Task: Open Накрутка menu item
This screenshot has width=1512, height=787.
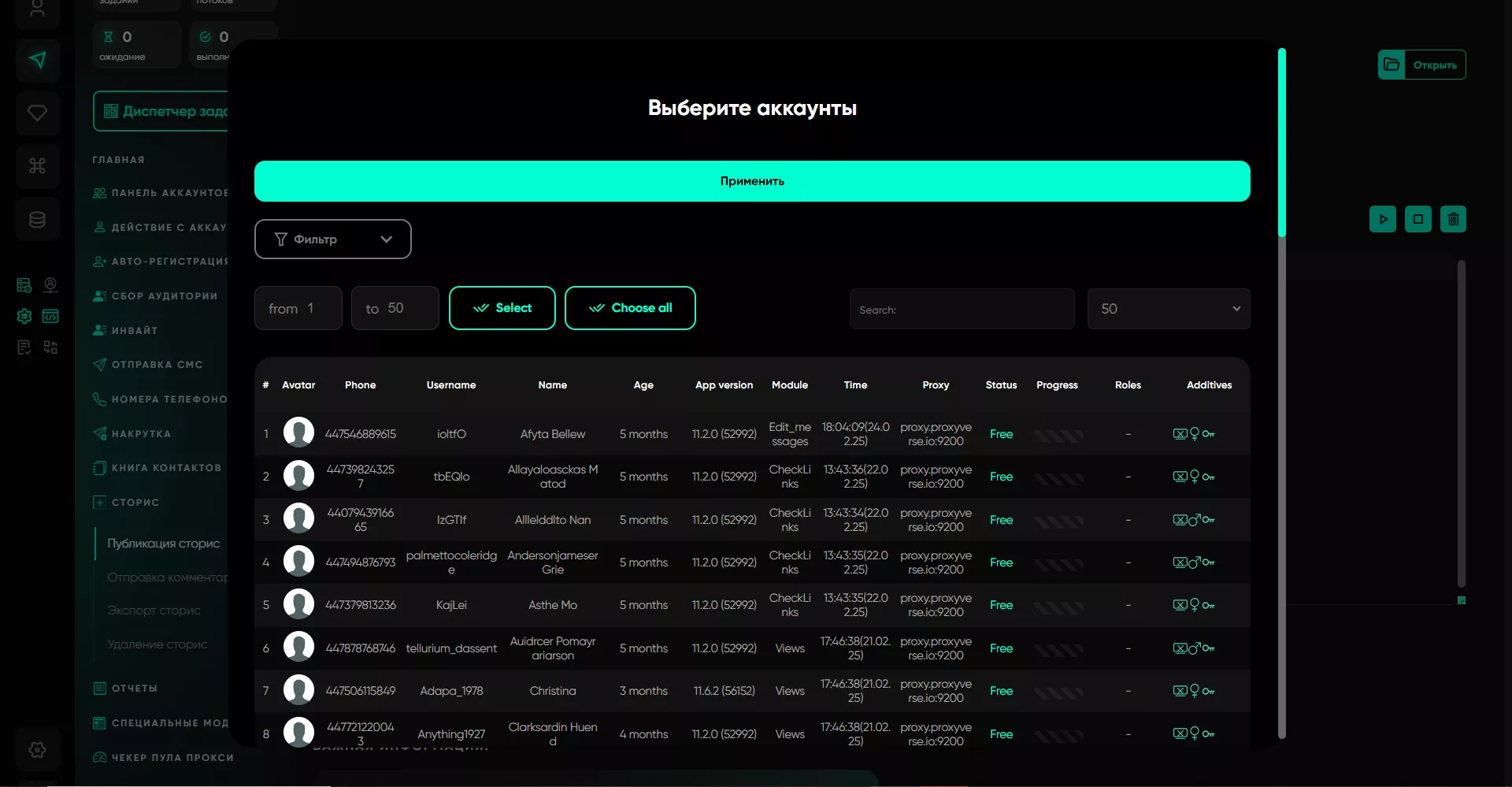Action: [x=132, y=434]
